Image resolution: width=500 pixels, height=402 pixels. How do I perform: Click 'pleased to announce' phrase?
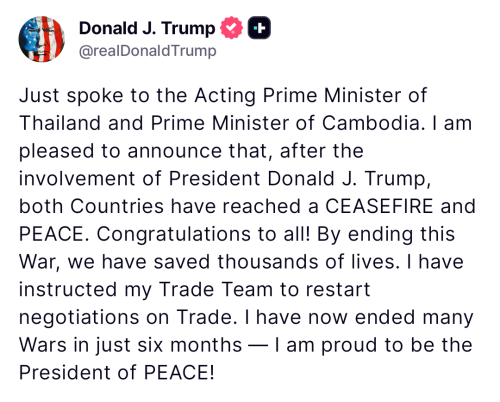click(120, 151)
